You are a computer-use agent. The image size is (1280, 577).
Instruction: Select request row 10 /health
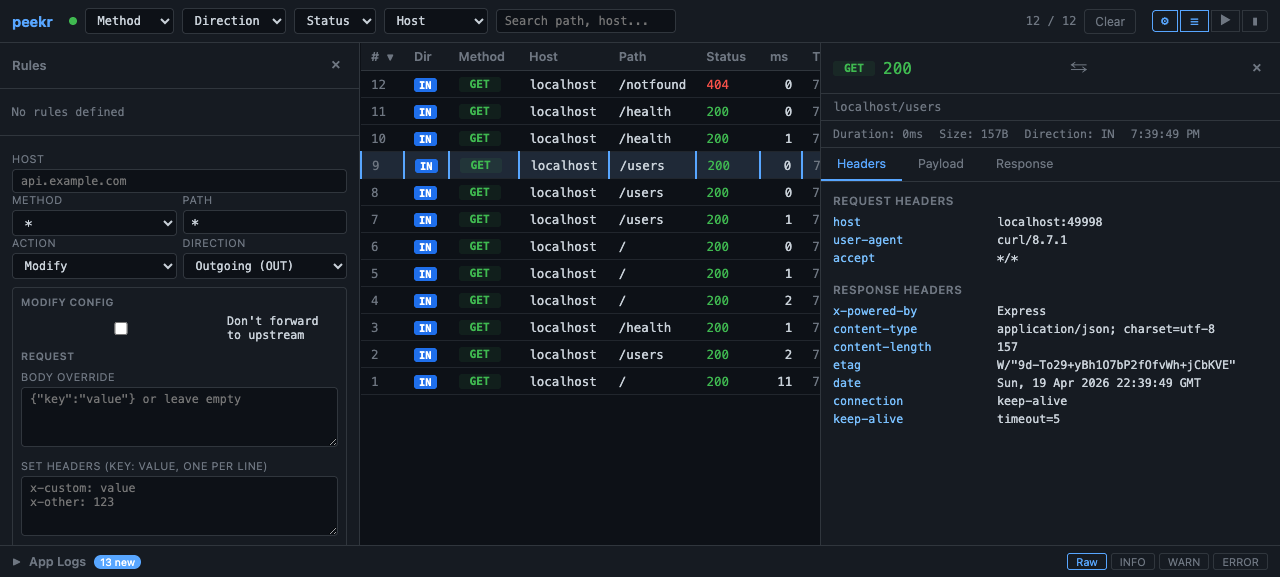click(x=590, y=139)
